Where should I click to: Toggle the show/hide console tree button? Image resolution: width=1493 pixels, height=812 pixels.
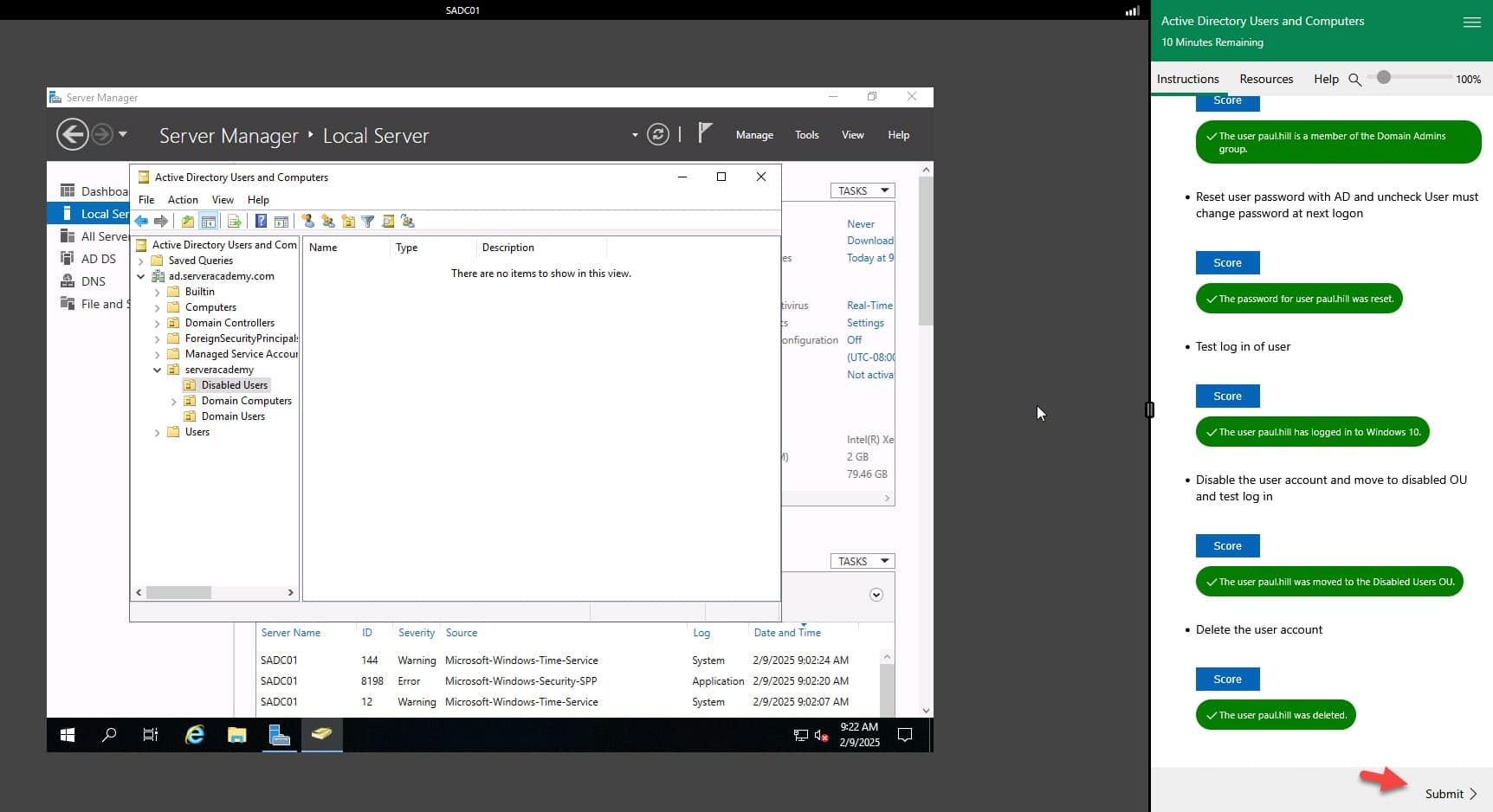click(209, 222)
